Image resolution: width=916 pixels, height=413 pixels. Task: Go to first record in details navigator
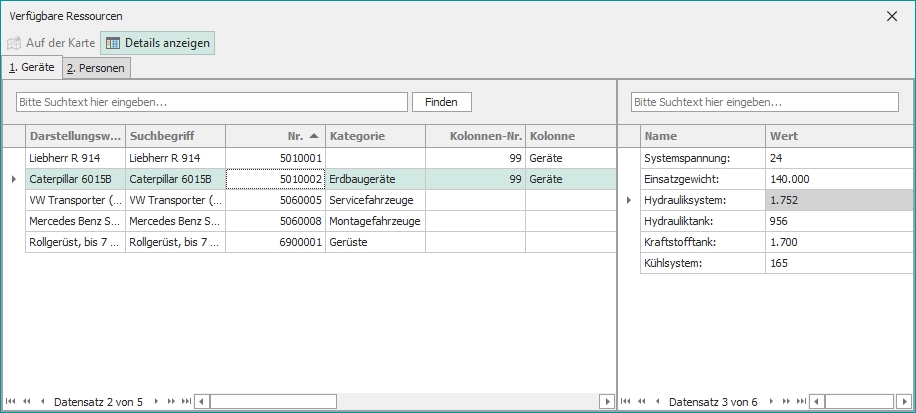[x=626, y=401]
